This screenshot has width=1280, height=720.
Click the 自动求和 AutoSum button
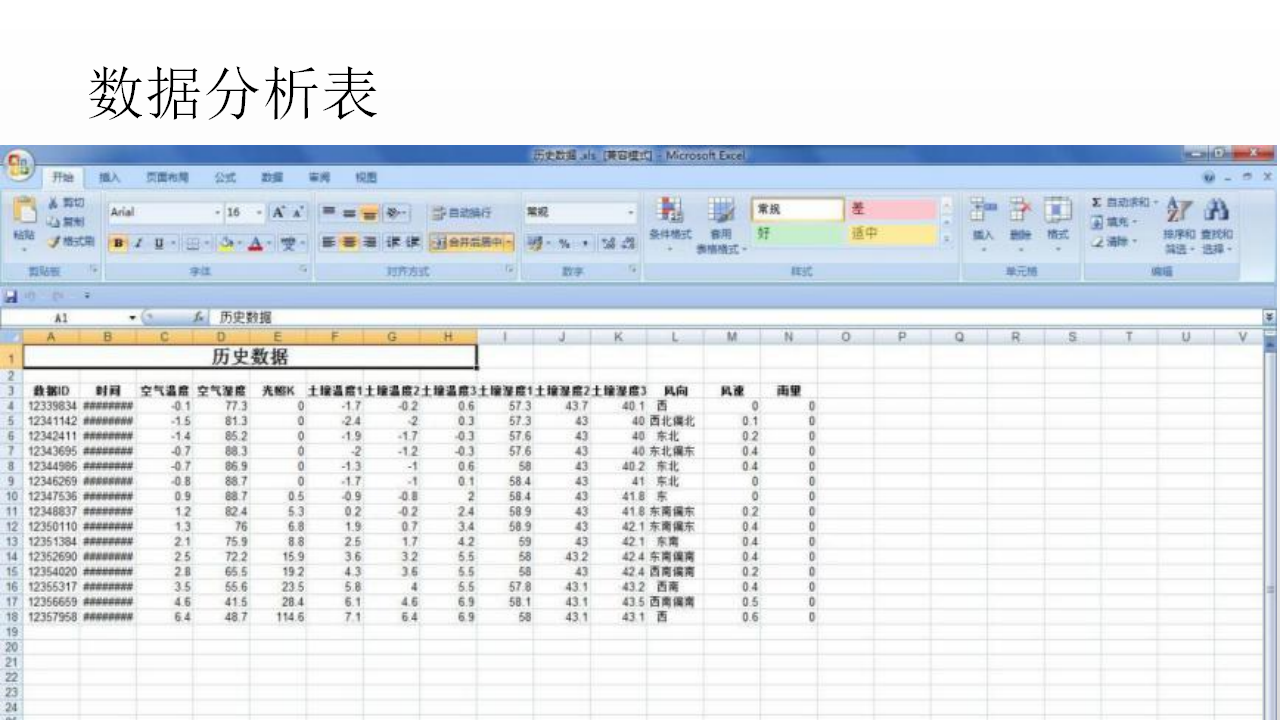(x=1124, y=203)
